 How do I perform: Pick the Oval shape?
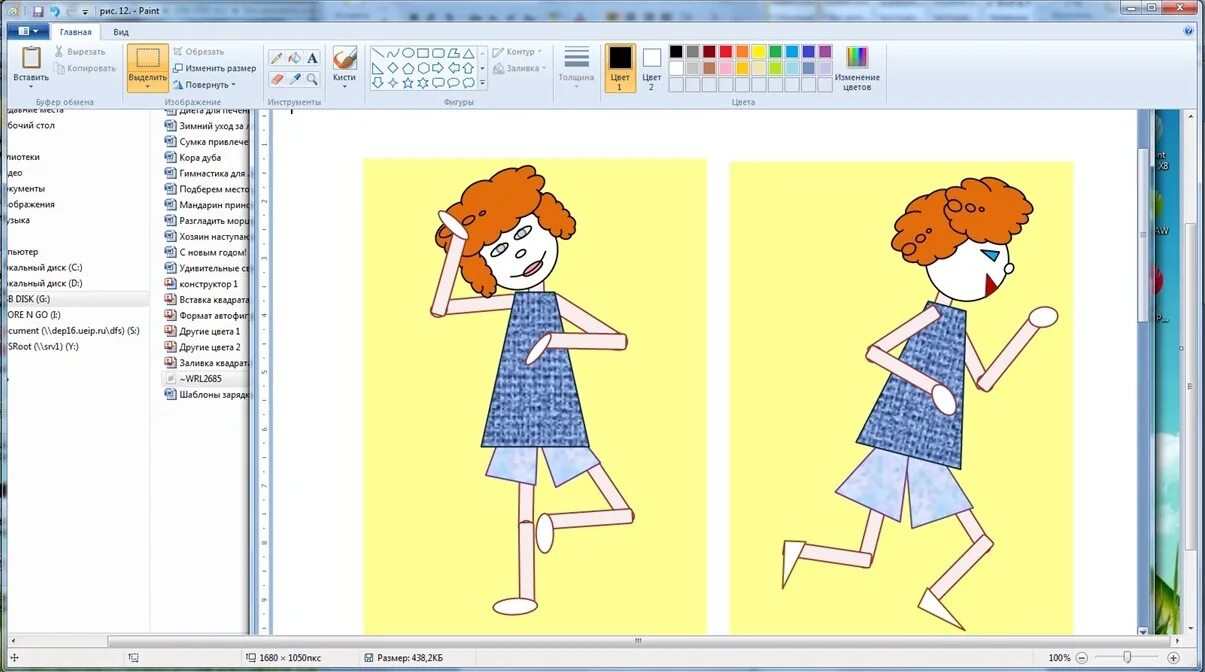click(408, 53)
